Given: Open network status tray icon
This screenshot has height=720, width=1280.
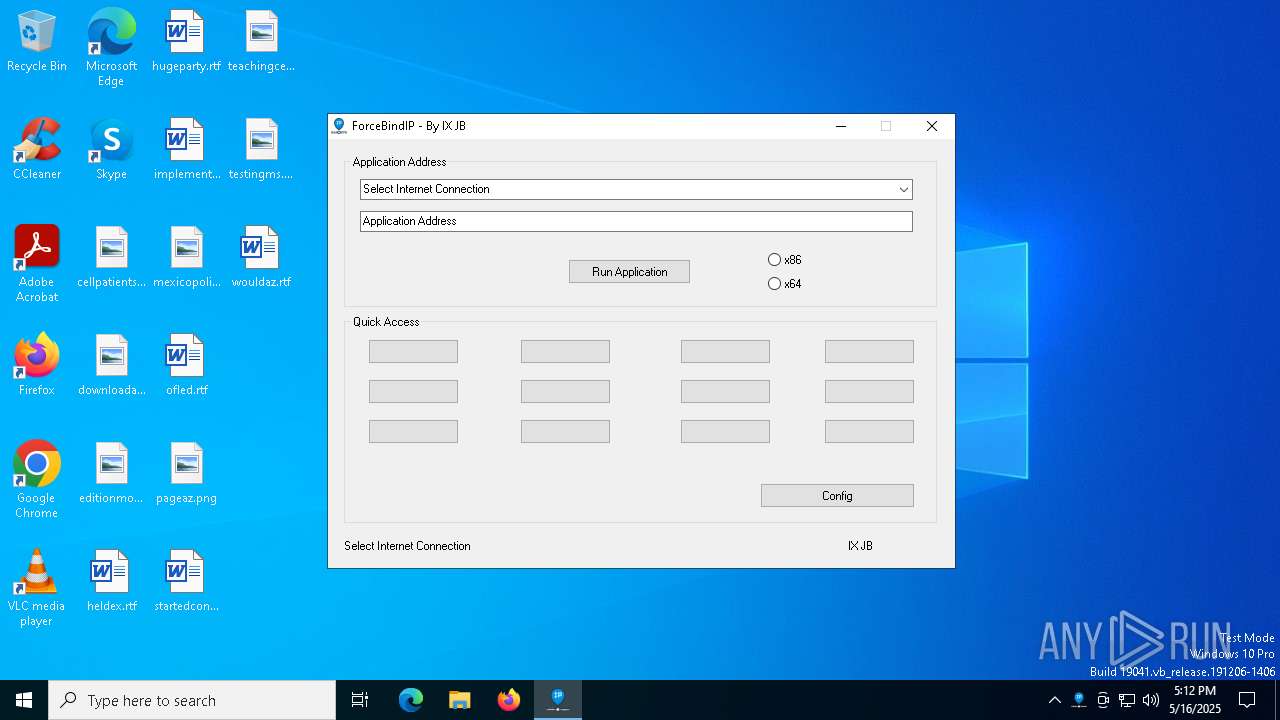Looking at the screenshot, I should coord(1127,700).
